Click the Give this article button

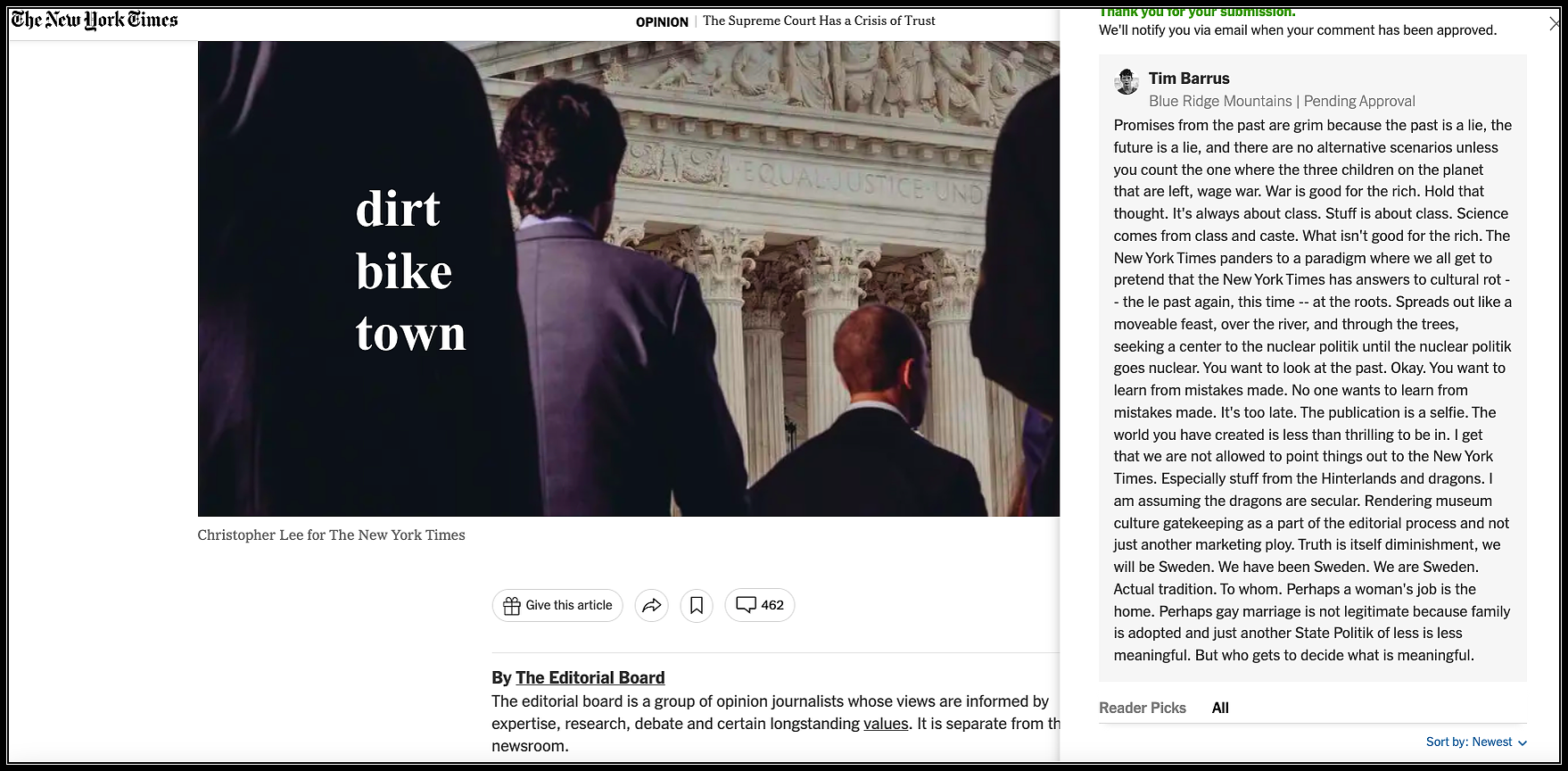557,606
